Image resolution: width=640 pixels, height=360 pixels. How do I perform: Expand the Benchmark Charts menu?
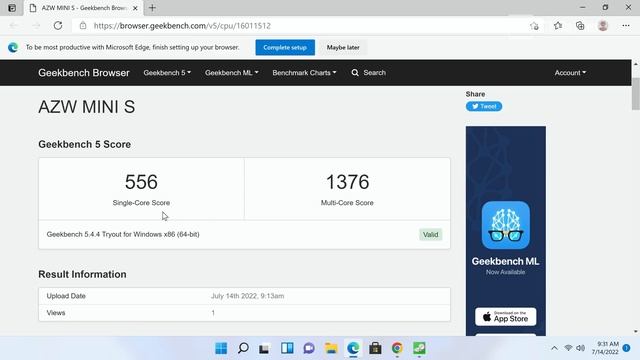(304, 73)
